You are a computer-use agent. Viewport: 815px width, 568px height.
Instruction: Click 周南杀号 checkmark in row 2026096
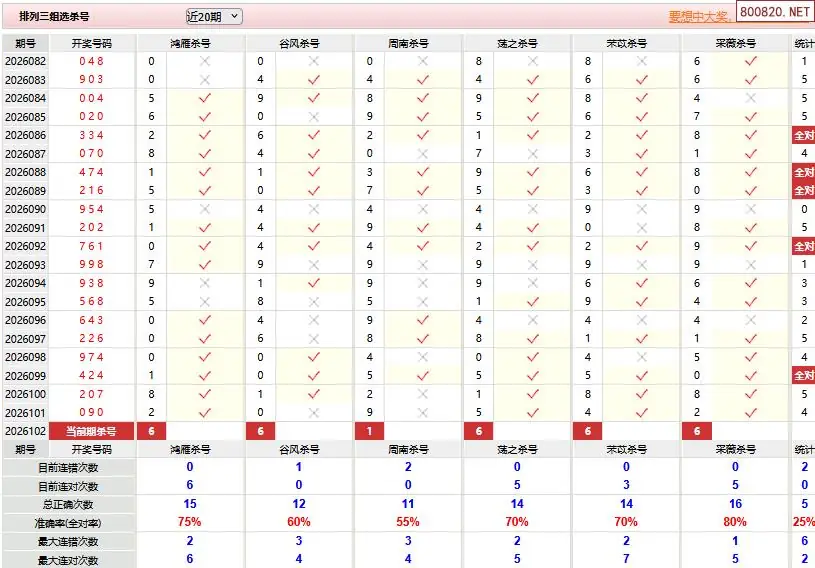(x=423, y=320)
